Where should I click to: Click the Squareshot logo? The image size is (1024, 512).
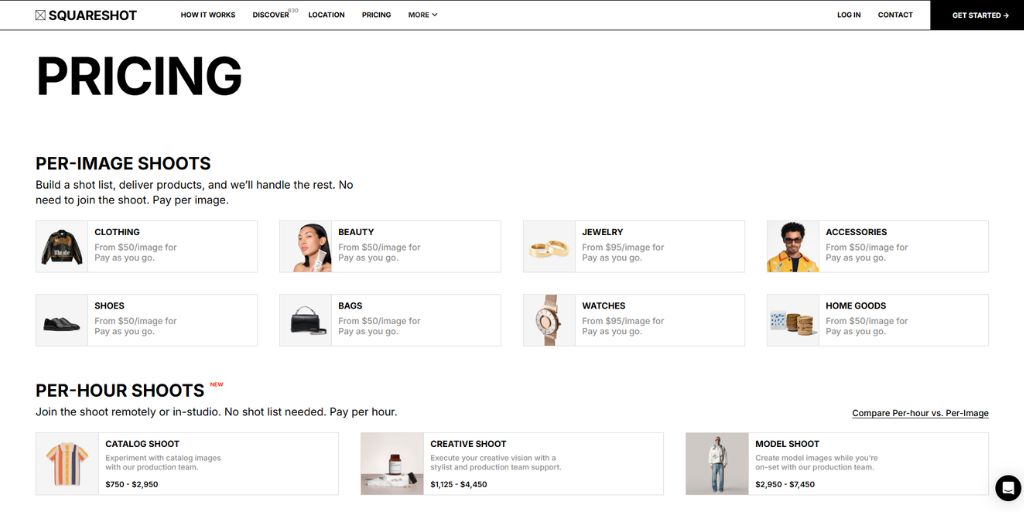[85, 15]
